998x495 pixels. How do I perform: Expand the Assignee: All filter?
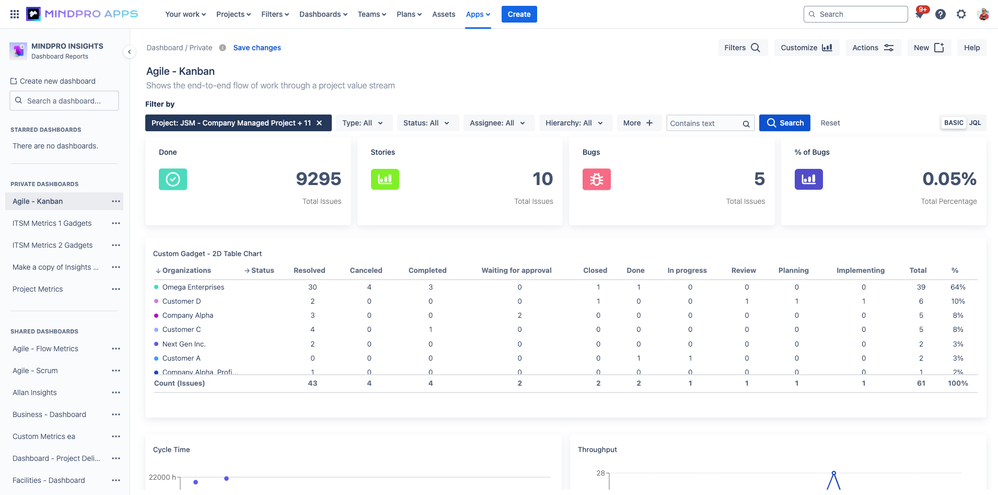(x=498, y=123)
